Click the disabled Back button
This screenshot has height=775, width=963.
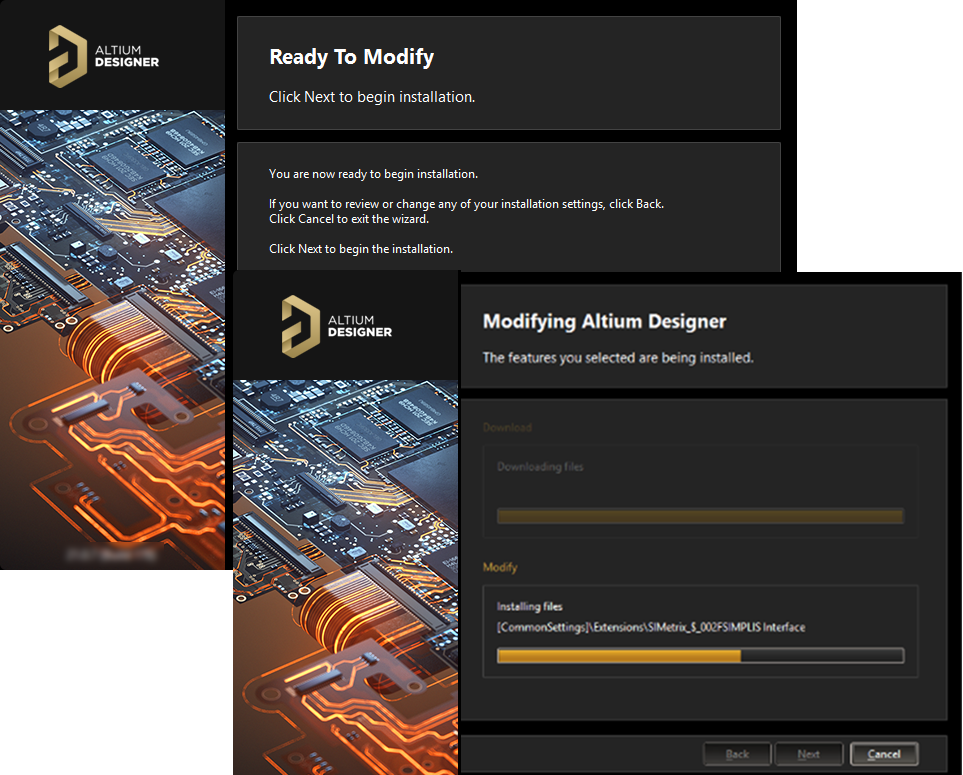[x=737, y=754]
